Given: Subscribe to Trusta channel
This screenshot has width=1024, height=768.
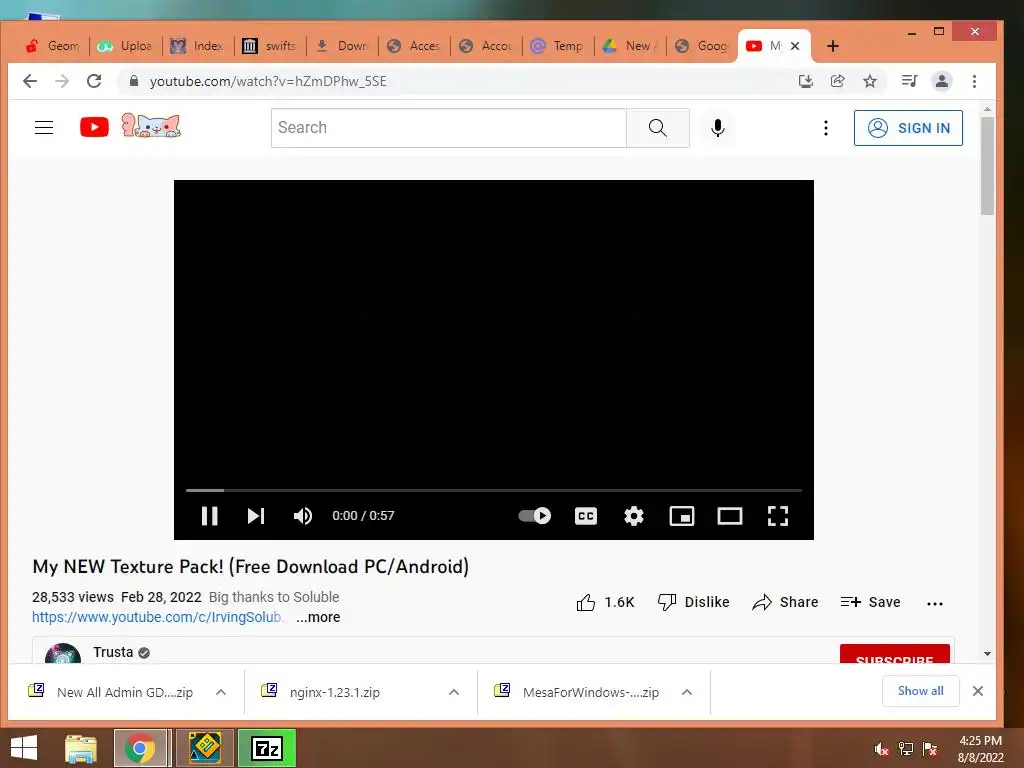Looking at the screenshot, I should (x=895, y=654).
